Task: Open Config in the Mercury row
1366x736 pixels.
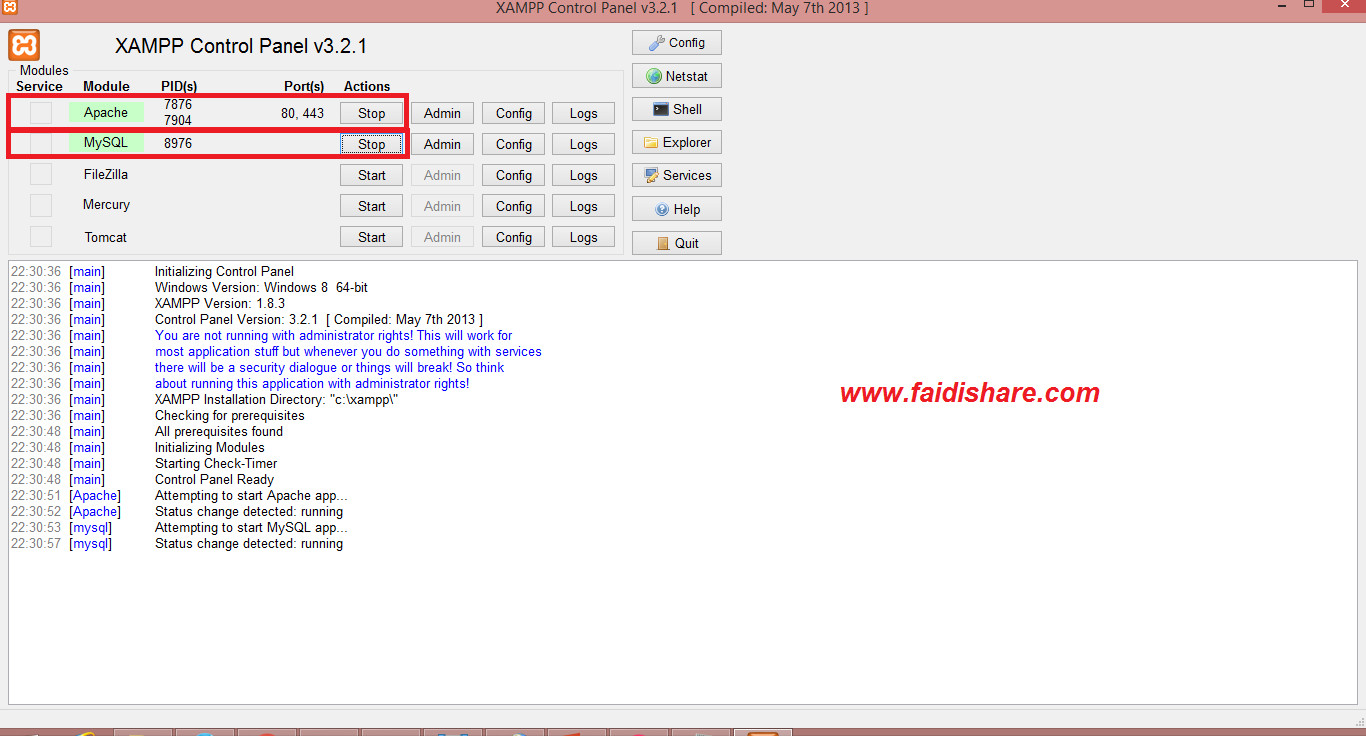Action: click(x=514, y=206)
